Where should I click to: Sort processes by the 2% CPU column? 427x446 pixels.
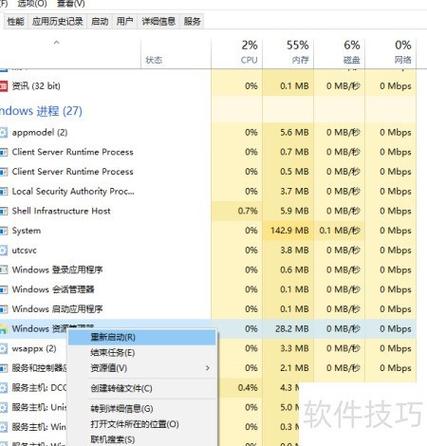[237, 52]
